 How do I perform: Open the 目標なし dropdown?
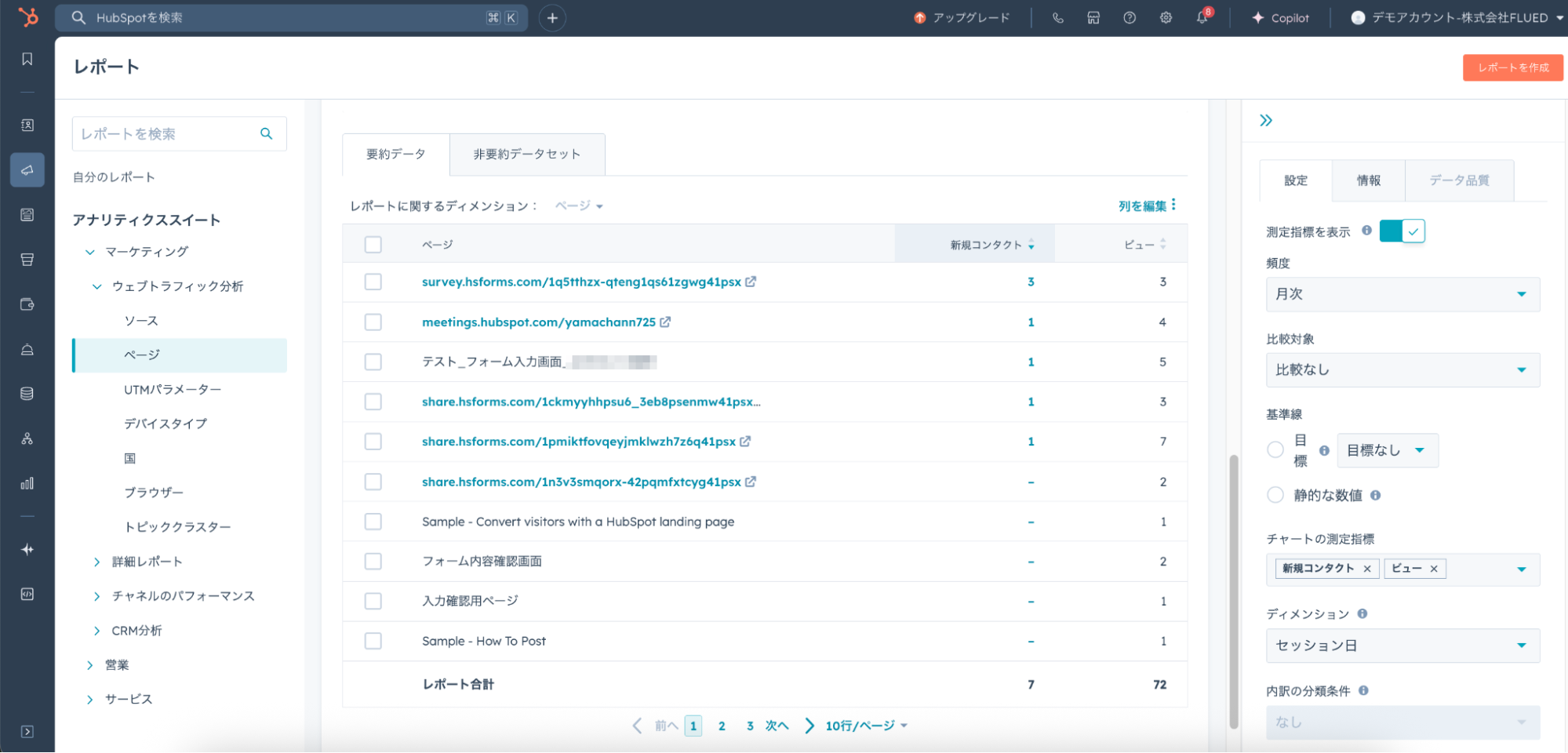(1388, 450)
